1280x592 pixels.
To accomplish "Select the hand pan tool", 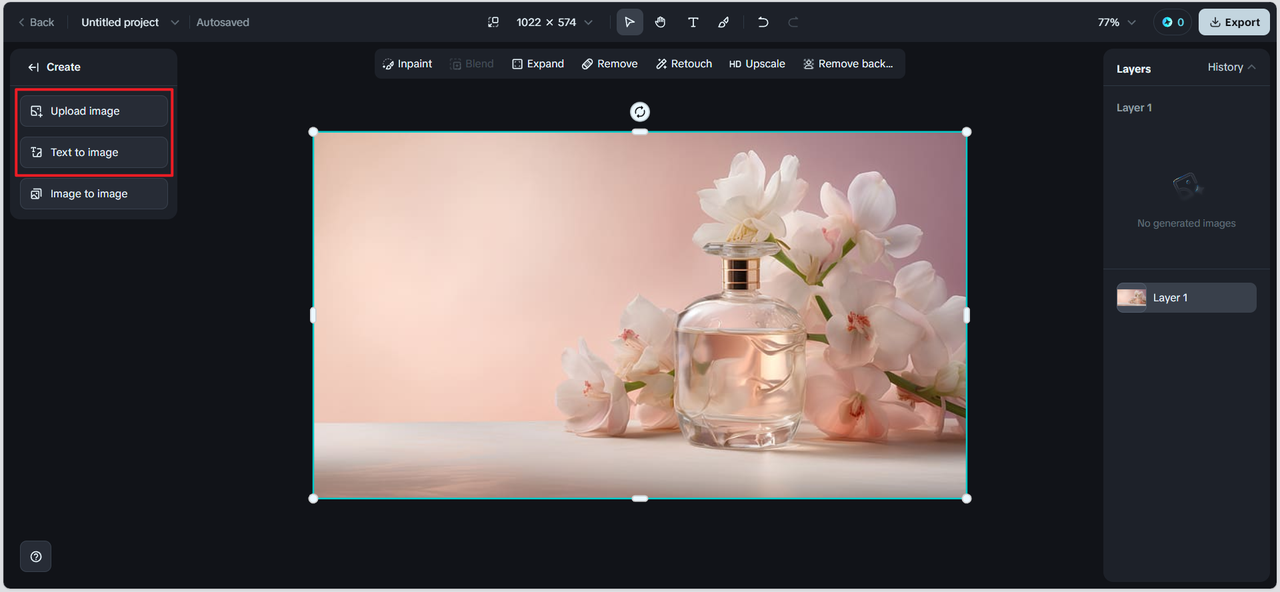I will (661, 22).
